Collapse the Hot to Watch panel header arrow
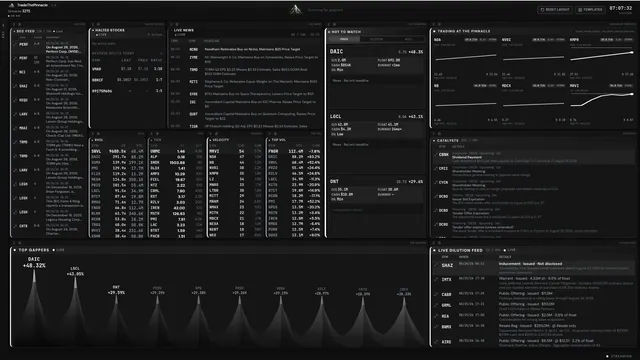This screenshot has height=360, width=640. click(x=329, y=32)
